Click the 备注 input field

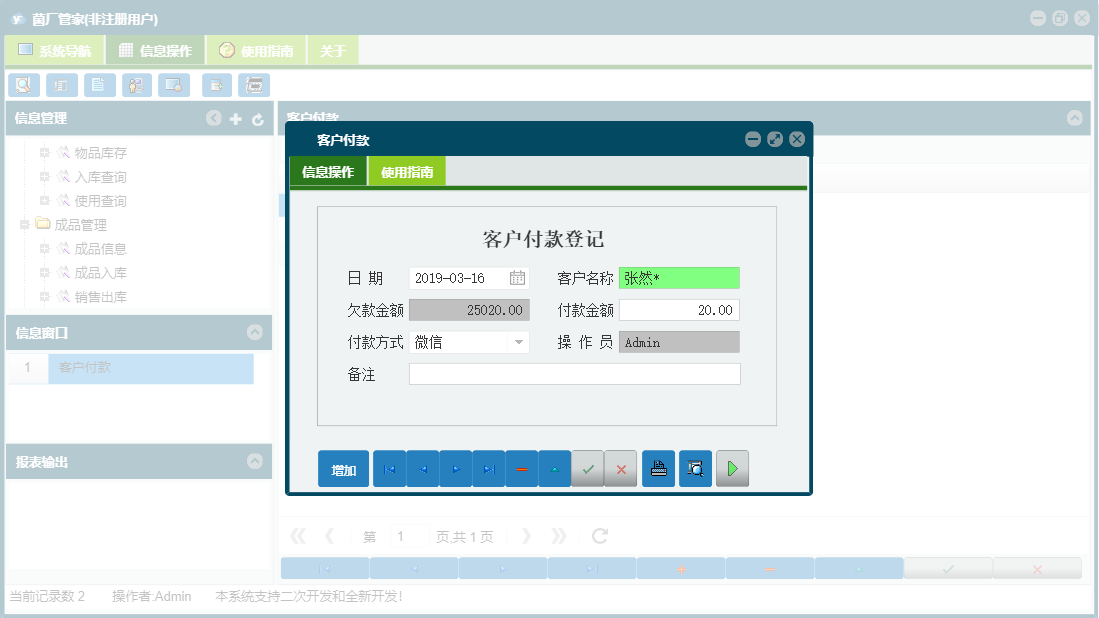[x=575, y=373]
